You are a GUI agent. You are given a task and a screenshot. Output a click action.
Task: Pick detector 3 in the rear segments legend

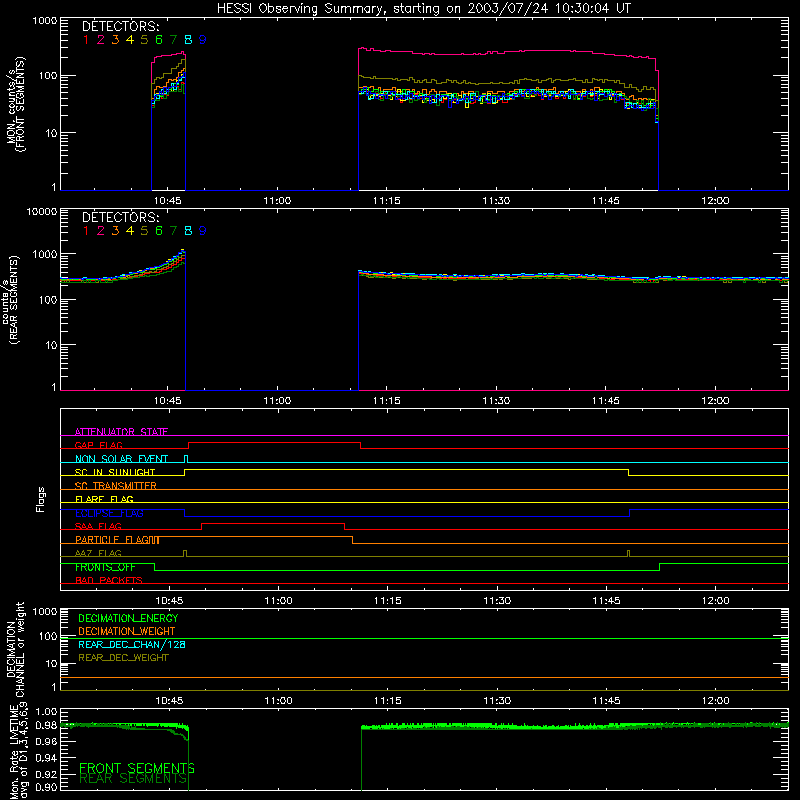(x=115, y=231)
